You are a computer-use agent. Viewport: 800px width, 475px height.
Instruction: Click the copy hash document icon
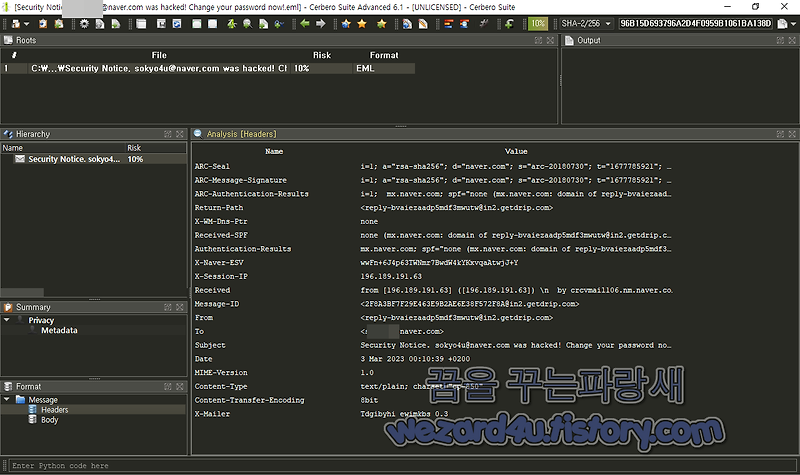tap(782, 23)
